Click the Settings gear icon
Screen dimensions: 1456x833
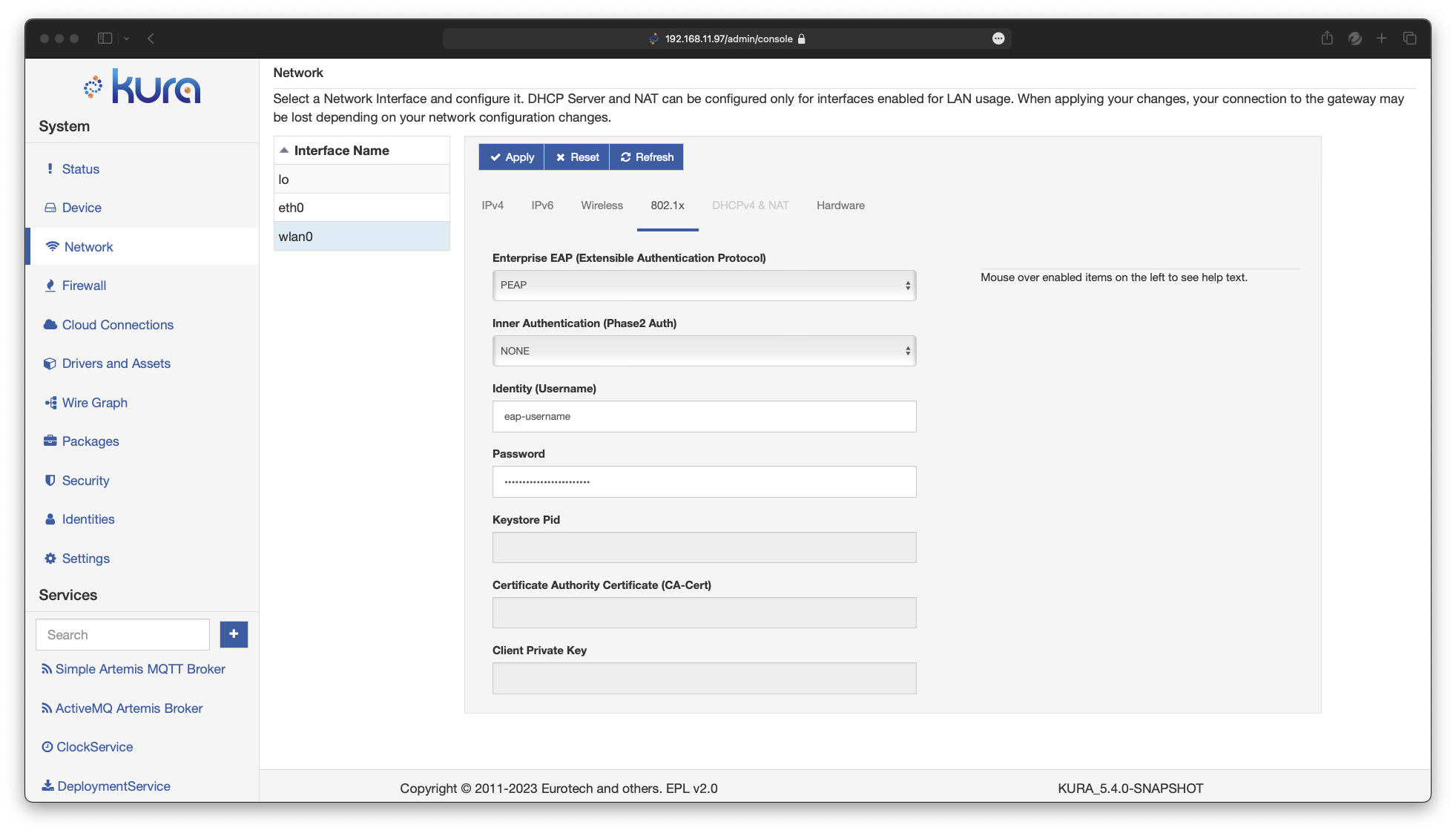[x=50, y=558]
